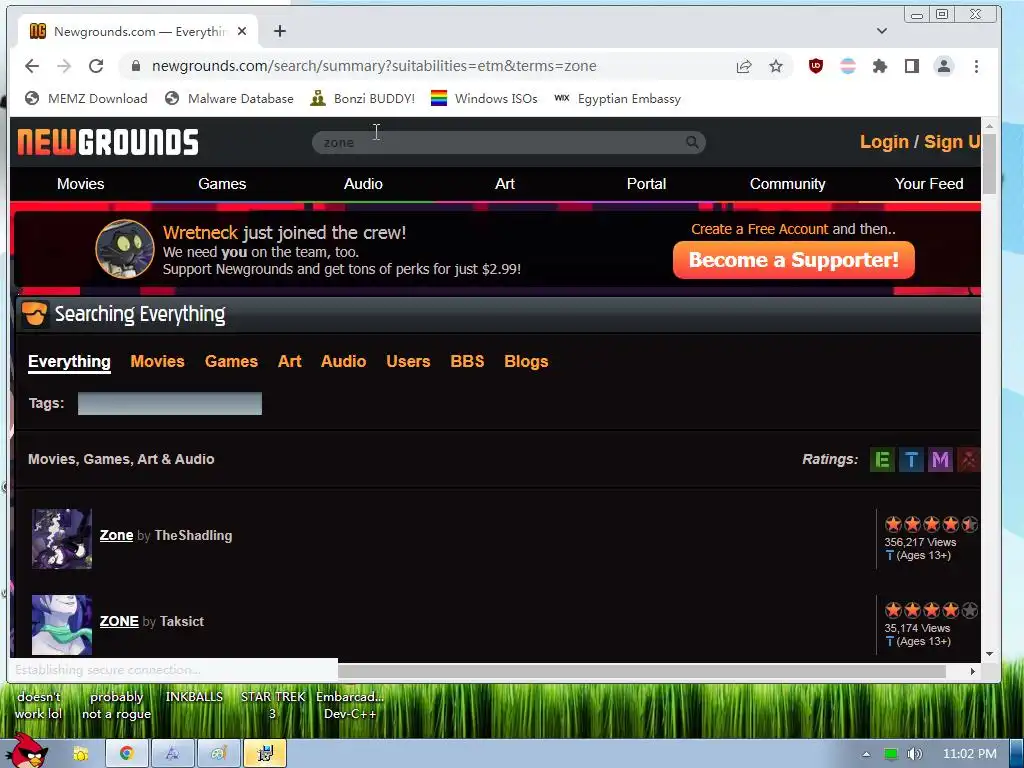Click the search magnifier icon
This screenshot has height=768, width=1024.
pos(692,142)
